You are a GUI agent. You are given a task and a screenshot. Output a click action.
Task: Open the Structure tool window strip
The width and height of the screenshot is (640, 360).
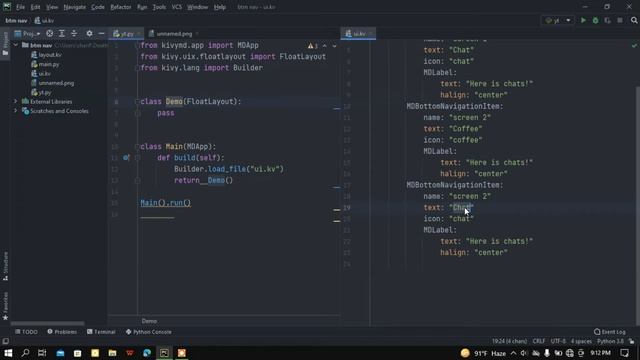(x=5, y=265)
